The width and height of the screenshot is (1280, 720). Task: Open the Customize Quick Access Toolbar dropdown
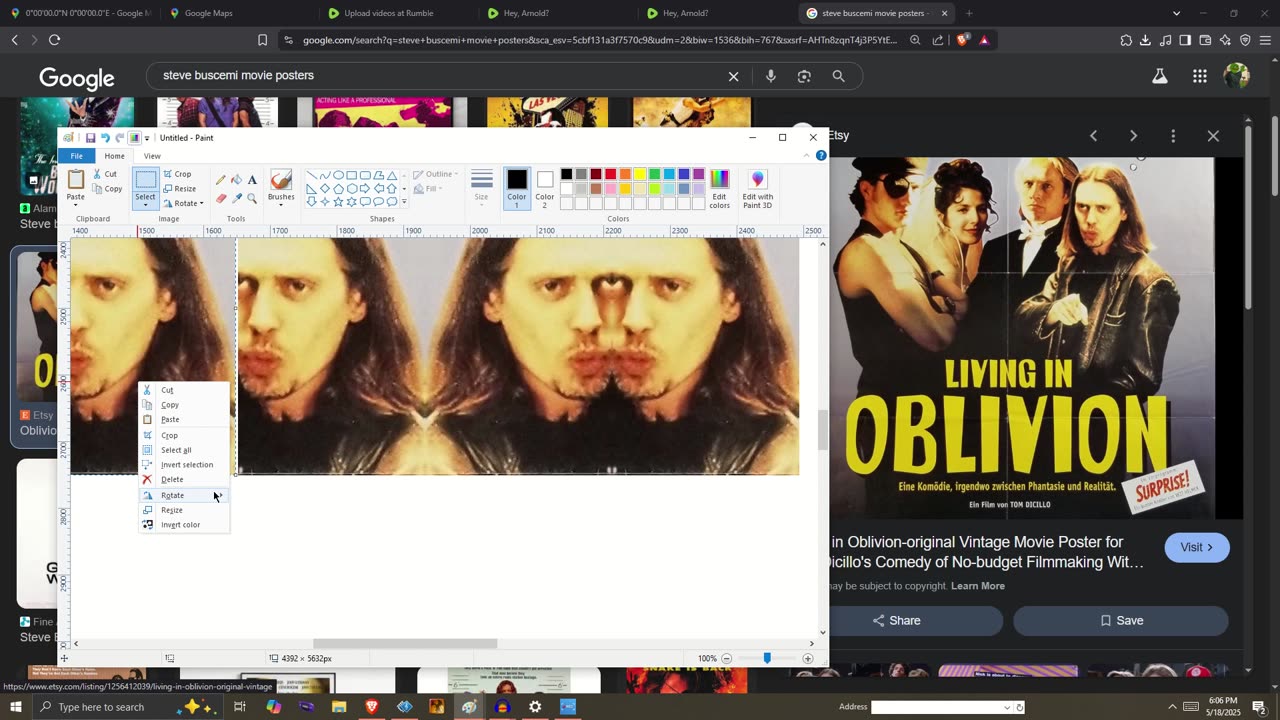(x=147, y=138)
